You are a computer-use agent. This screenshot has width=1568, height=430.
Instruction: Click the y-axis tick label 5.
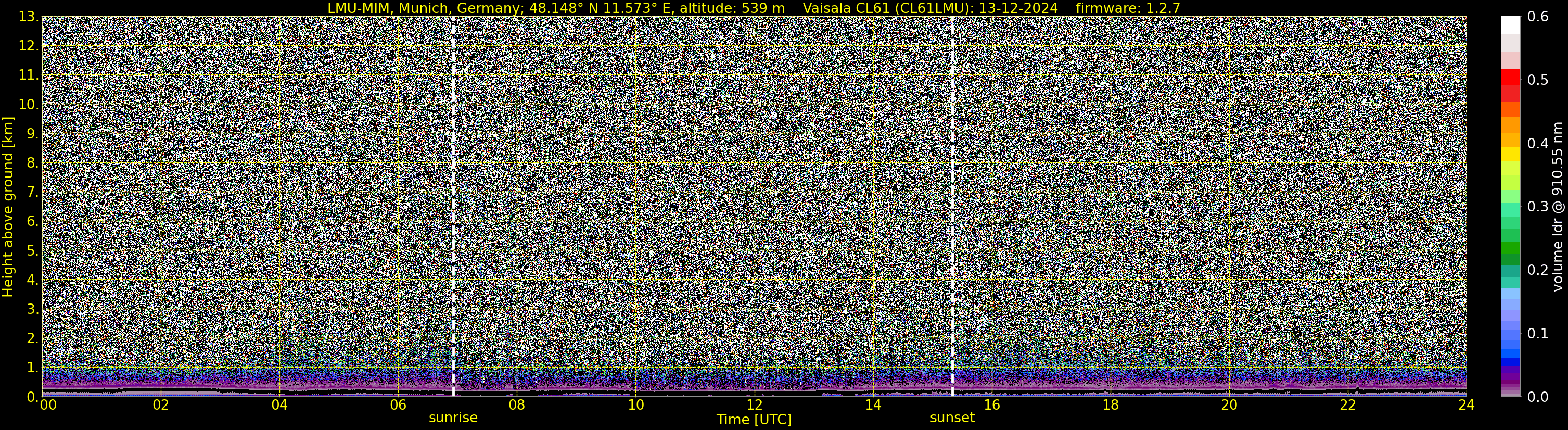33,251
